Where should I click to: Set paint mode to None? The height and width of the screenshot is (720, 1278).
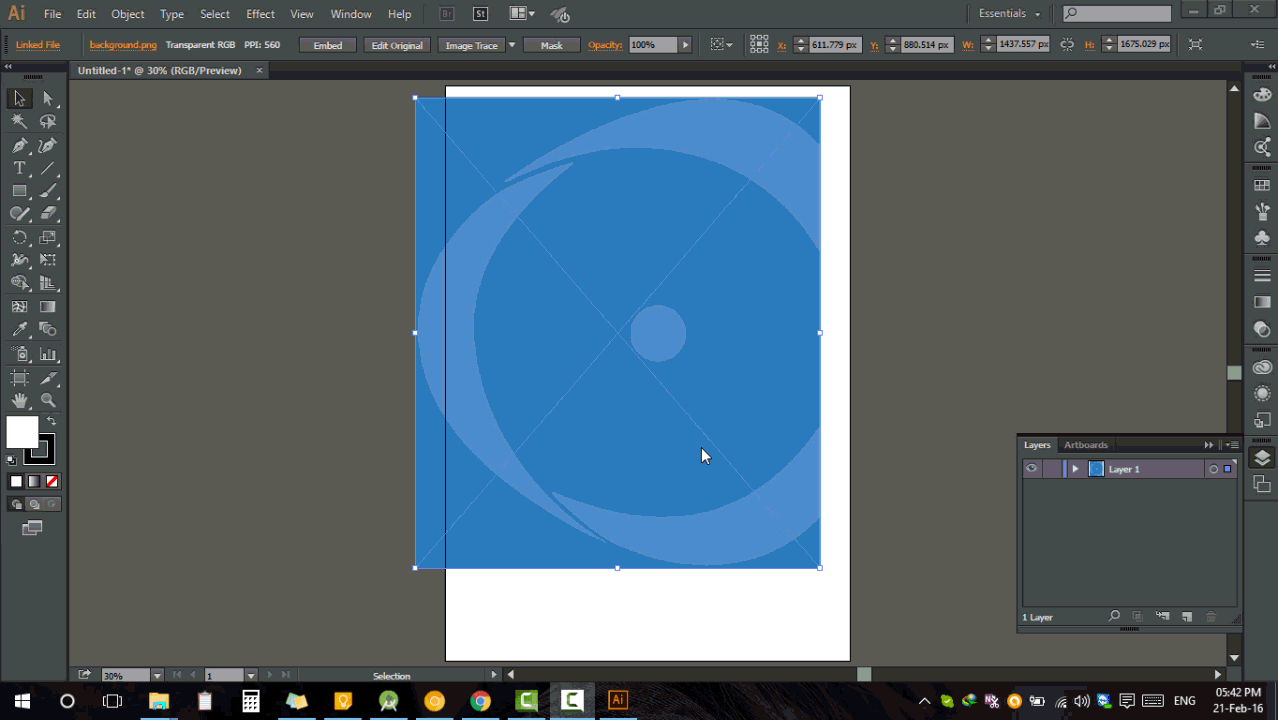[52, 482]
